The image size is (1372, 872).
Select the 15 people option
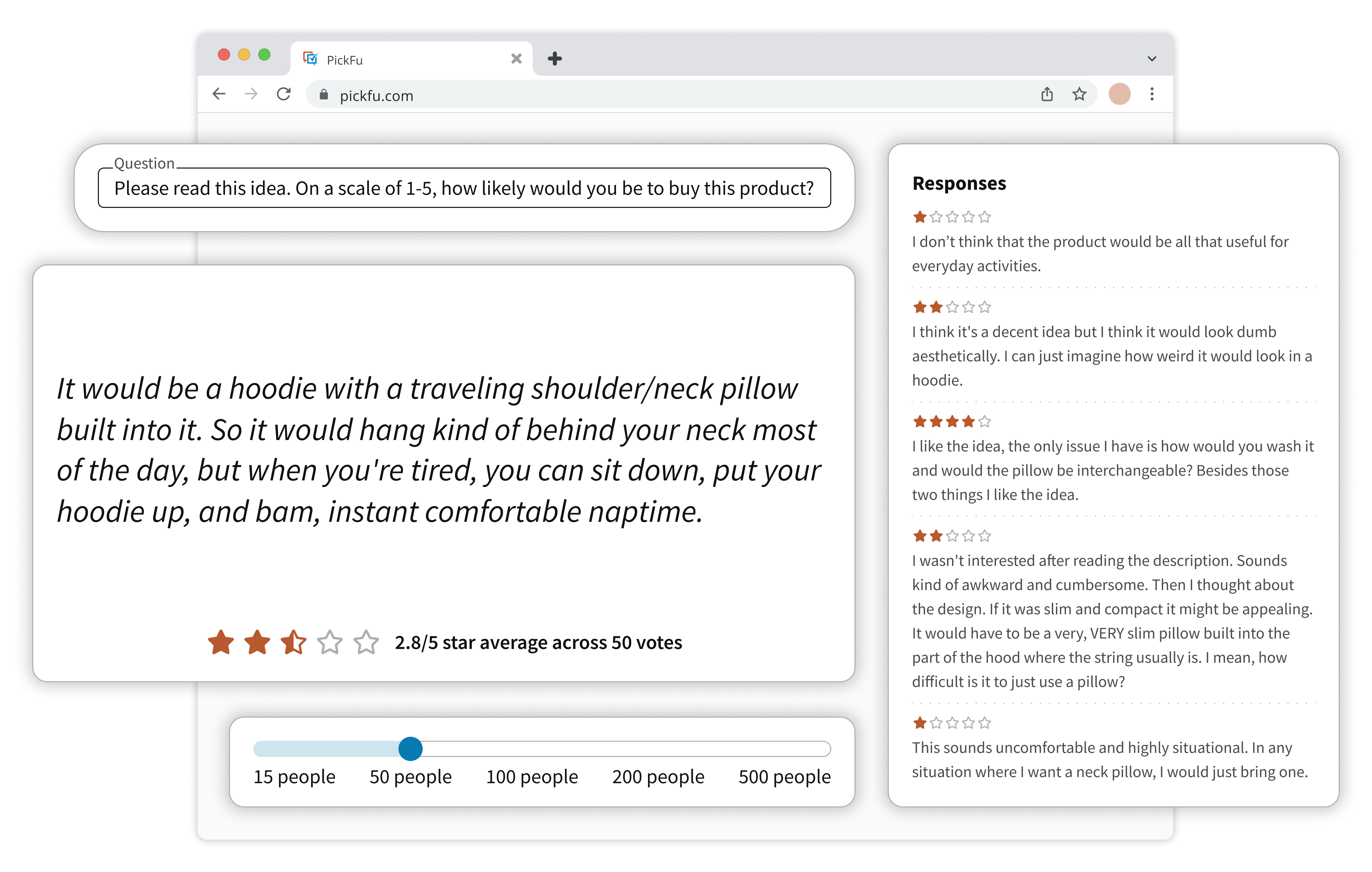[x=294, y=777]
